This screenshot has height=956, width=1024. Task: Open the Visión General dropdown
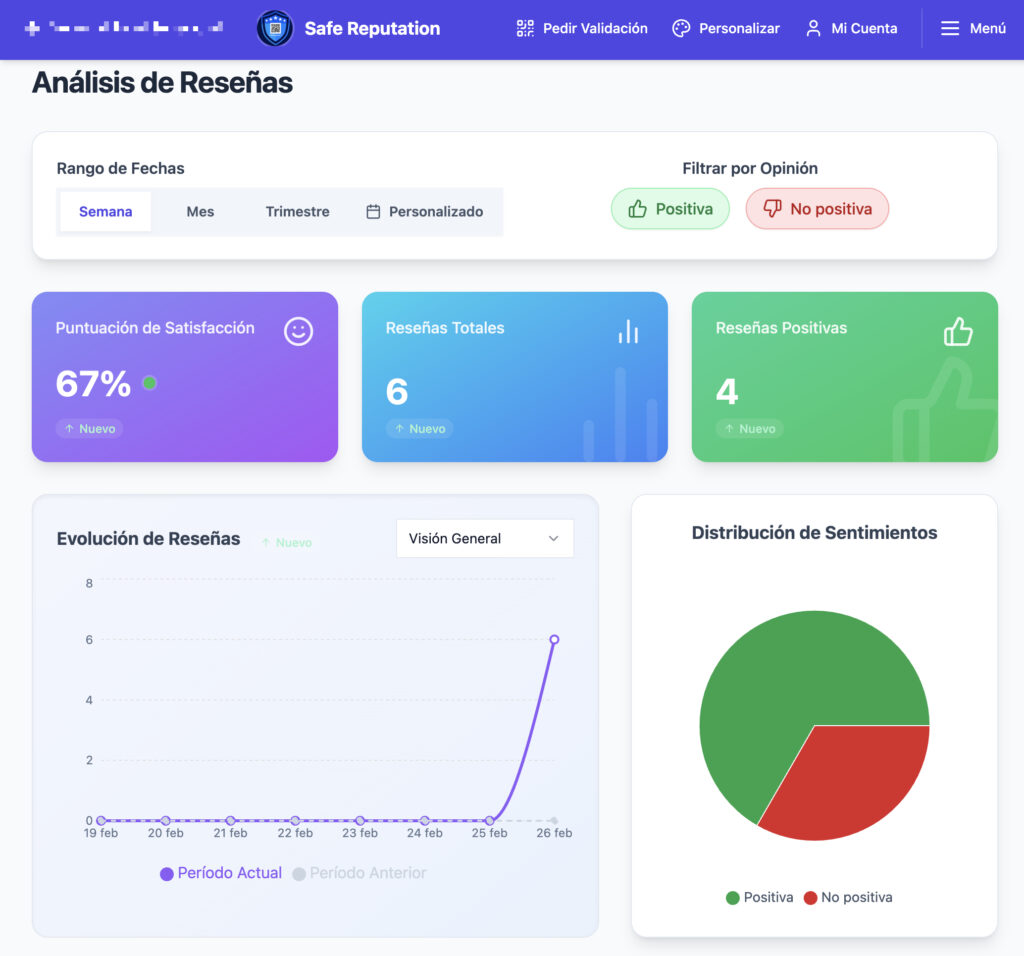coord(485,538)
